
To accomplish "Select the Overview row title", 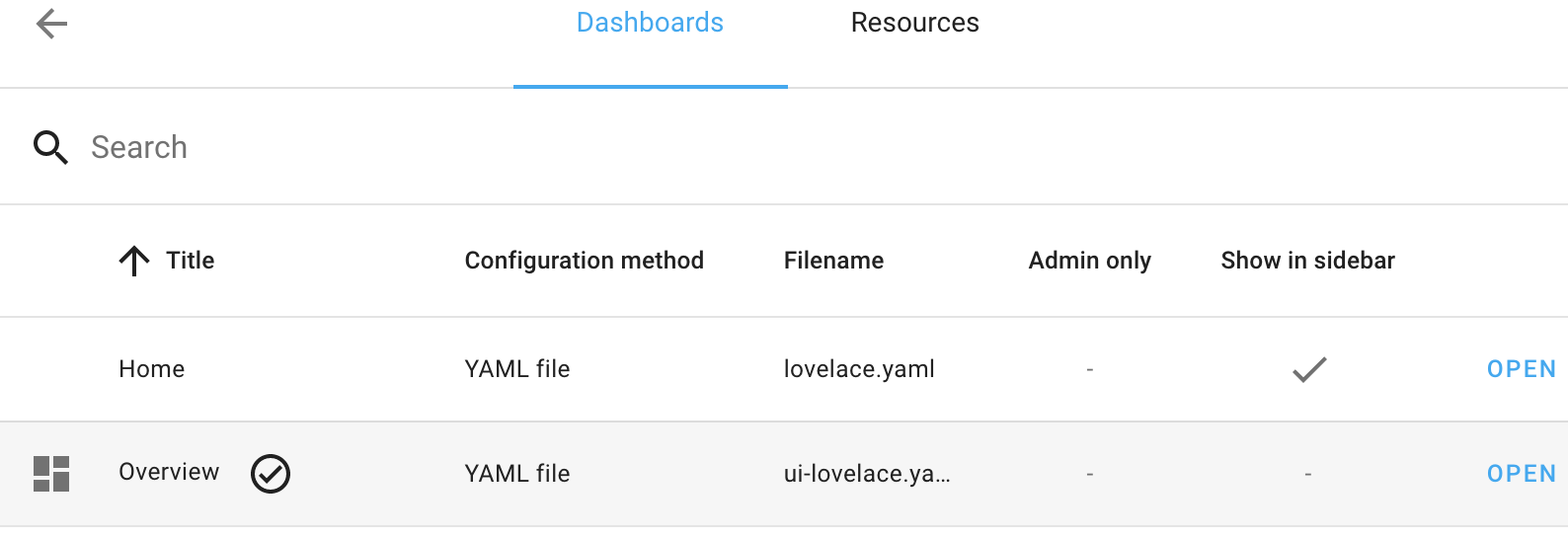I will [169, 472].
